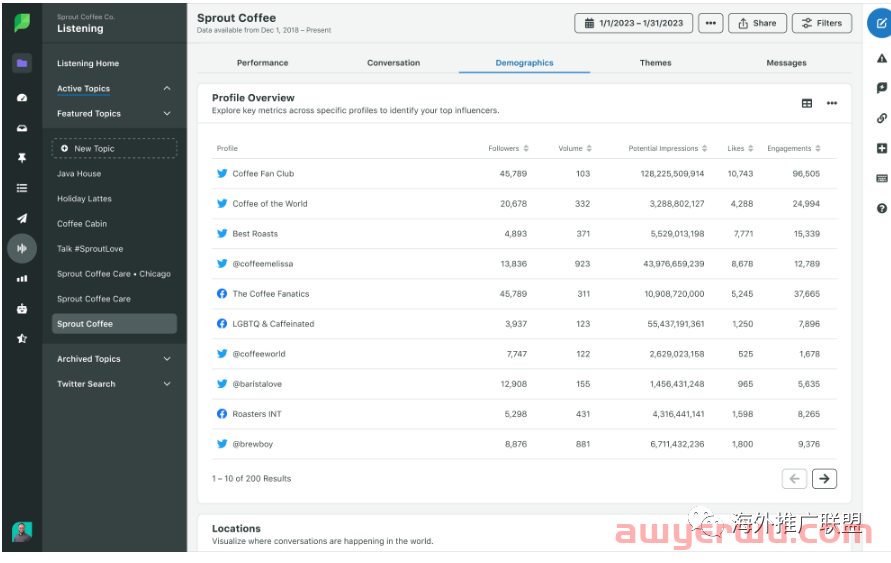891x563 pixels.
Task: Open the folder icon in left rail
Action: point(22,63)
